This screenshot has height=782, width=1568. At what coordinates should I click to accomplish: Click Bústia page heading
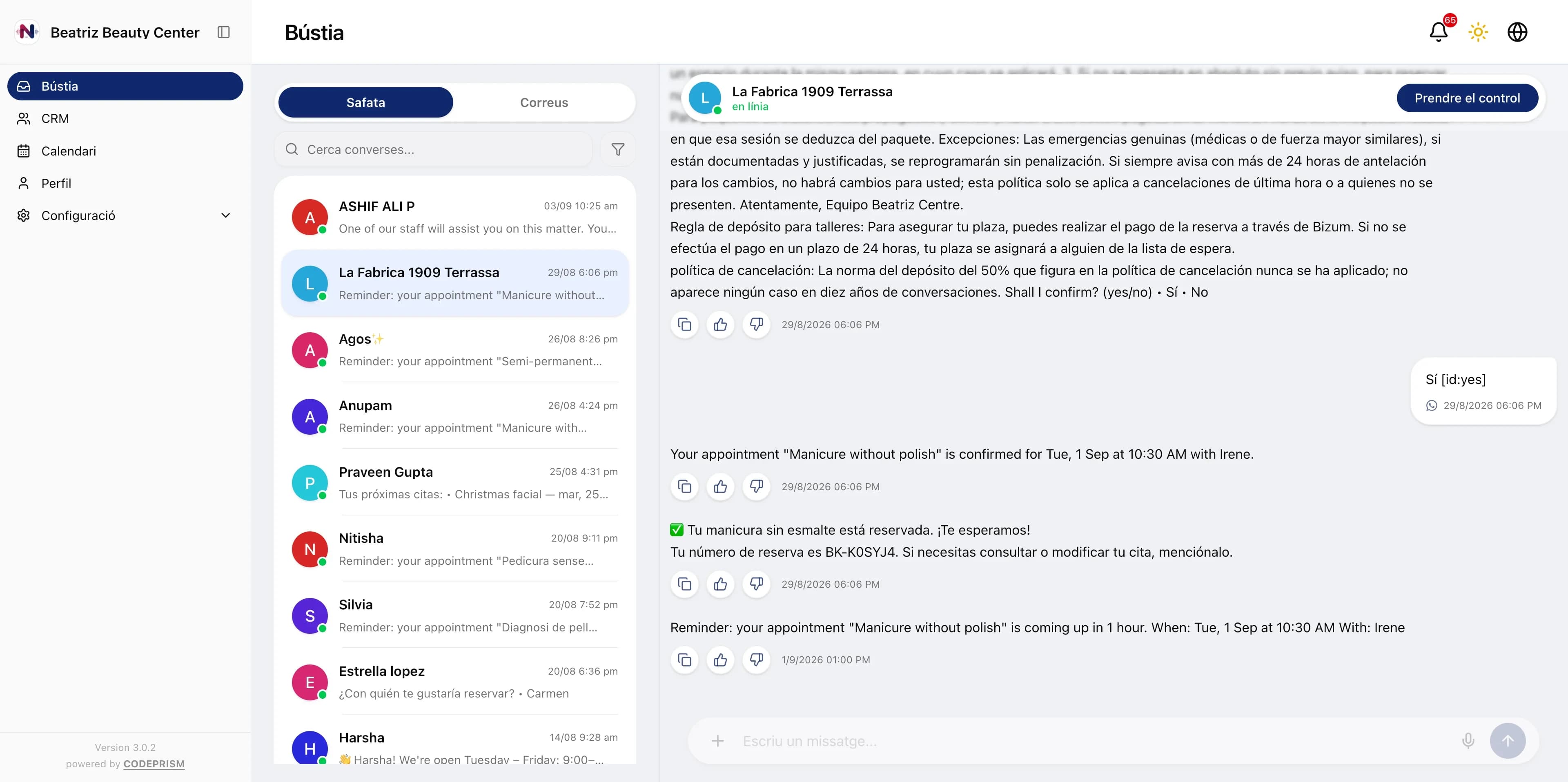pyautogui.click(x=314, y=32)
